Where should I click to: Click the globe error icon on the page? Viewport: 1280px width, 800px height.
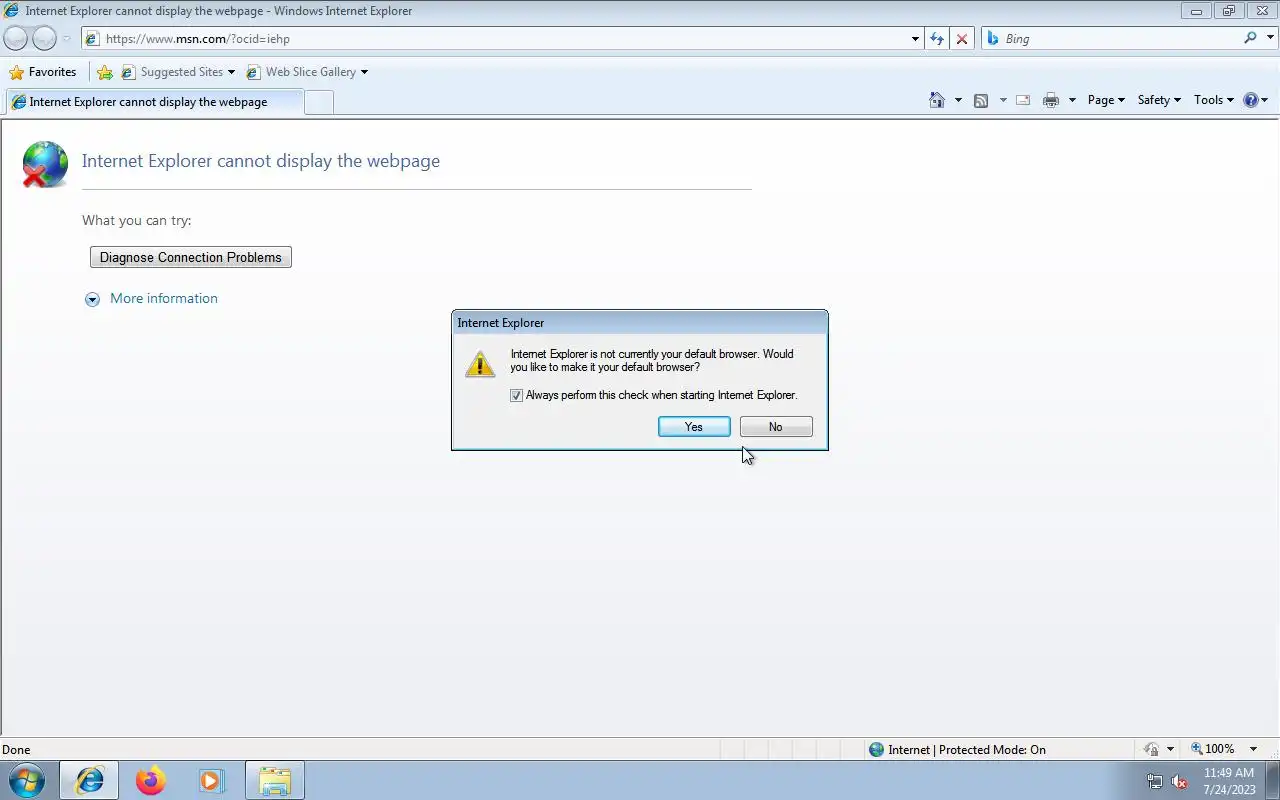click(45, 164)
